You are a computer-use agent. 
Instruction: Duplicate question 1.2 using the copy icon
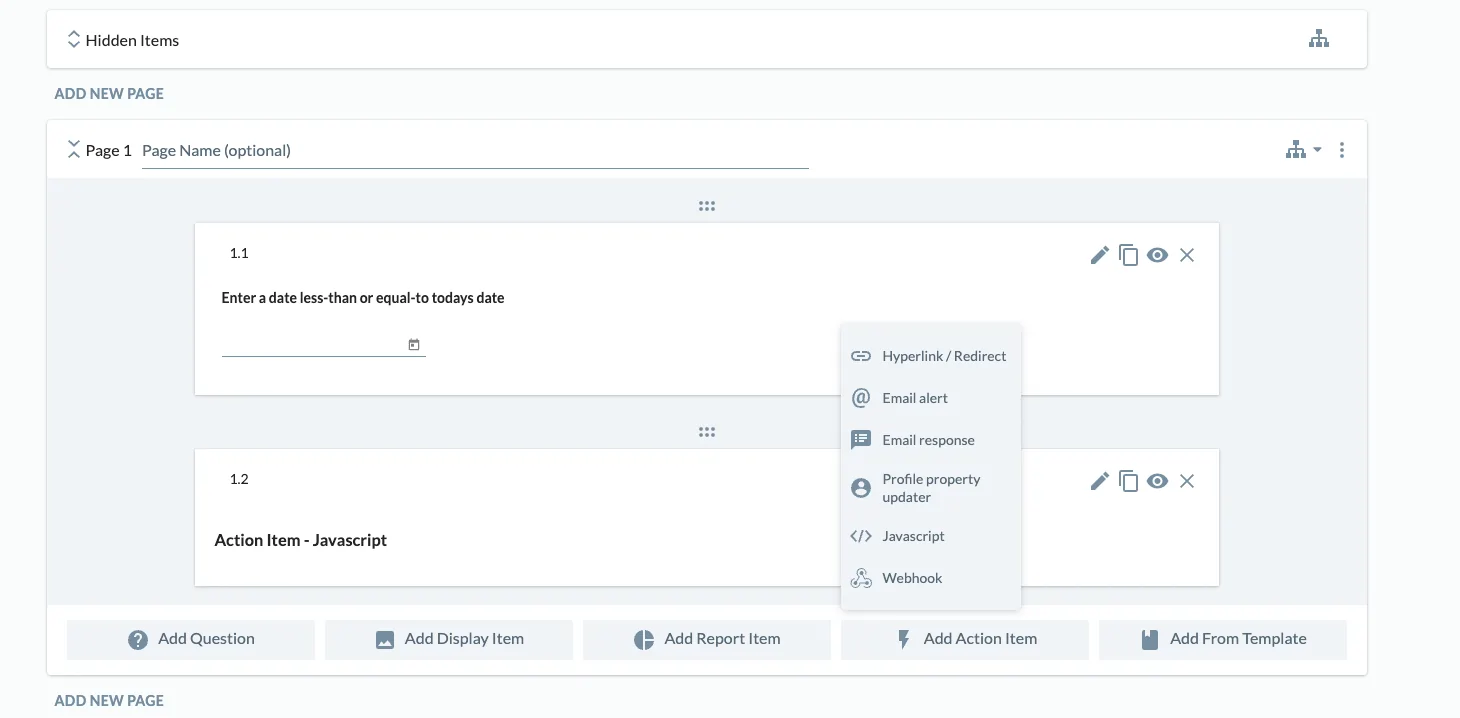coord(1128,481)
